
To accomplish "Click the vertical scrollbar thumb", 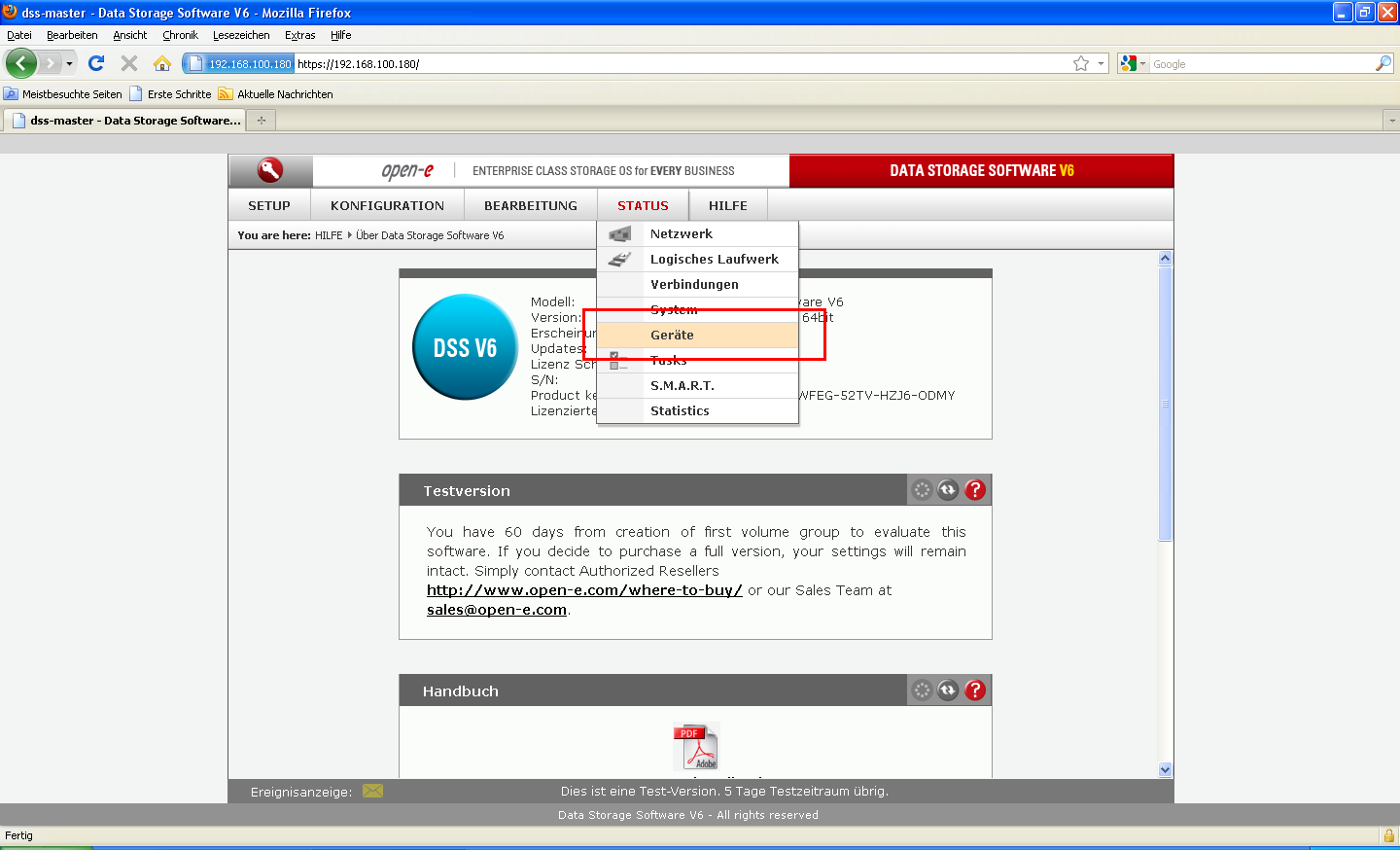I will (x=1166, y=404).
